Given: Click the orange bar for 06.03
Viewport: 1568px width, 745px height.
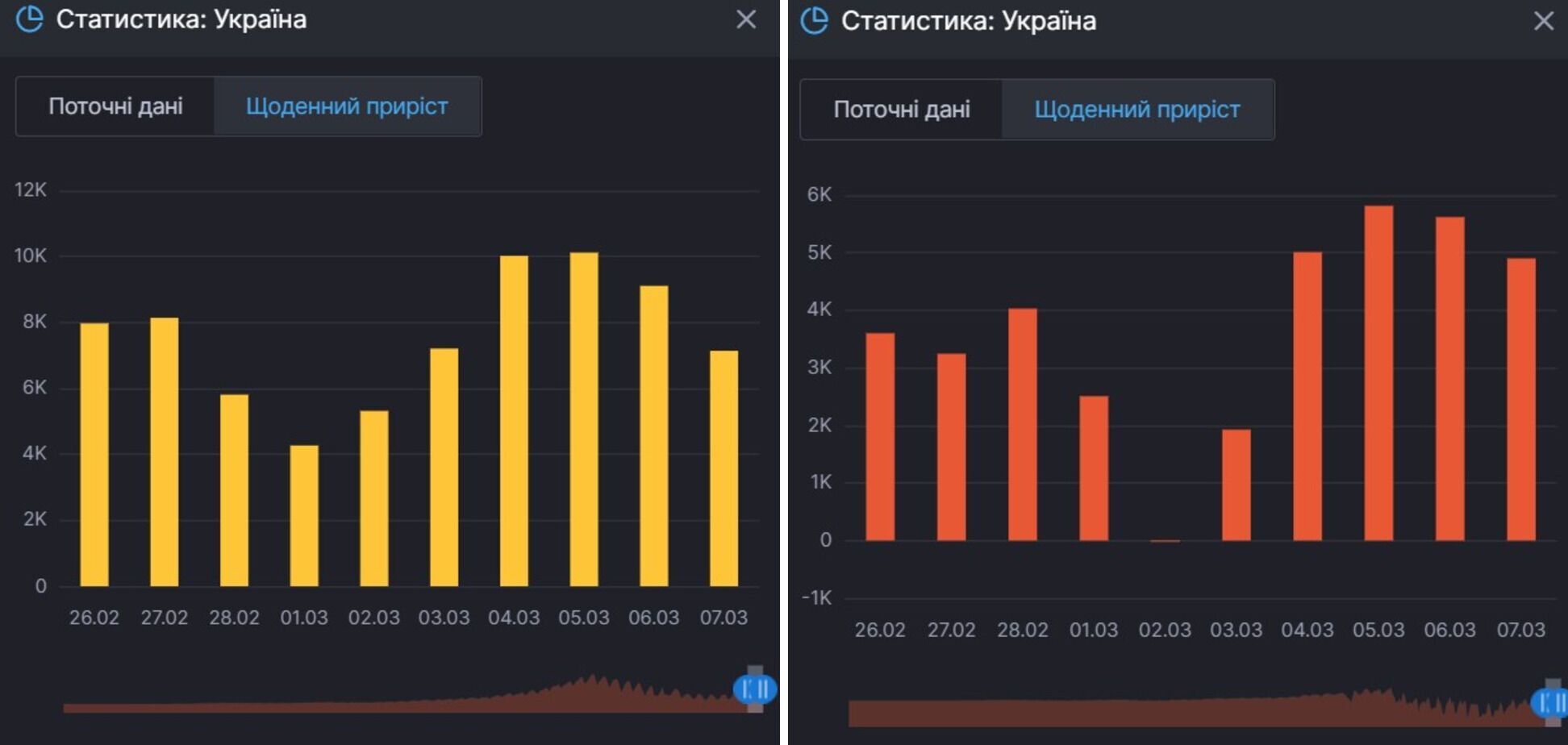Looking at the screenshot, I should [x=1450, y=378].
